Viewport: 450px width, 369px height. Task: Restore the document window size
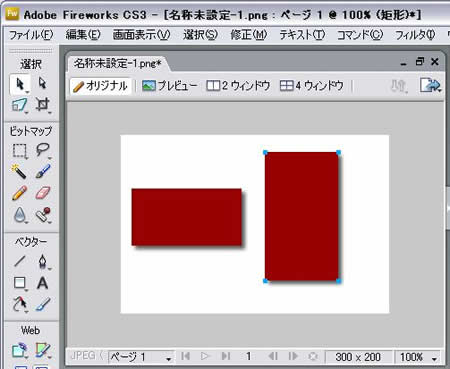tap(419, 62)
